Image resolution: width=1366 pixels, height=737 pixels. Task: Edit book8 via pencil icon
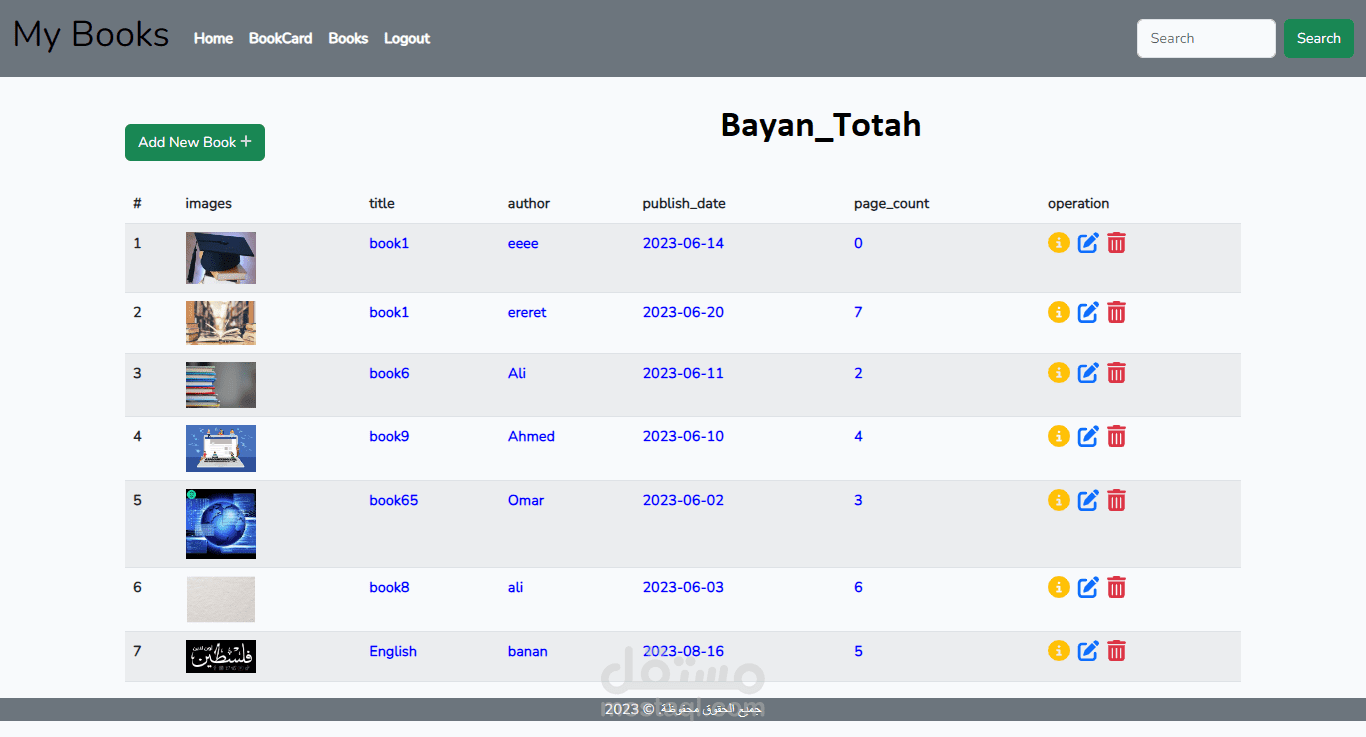coord(1088,587)
